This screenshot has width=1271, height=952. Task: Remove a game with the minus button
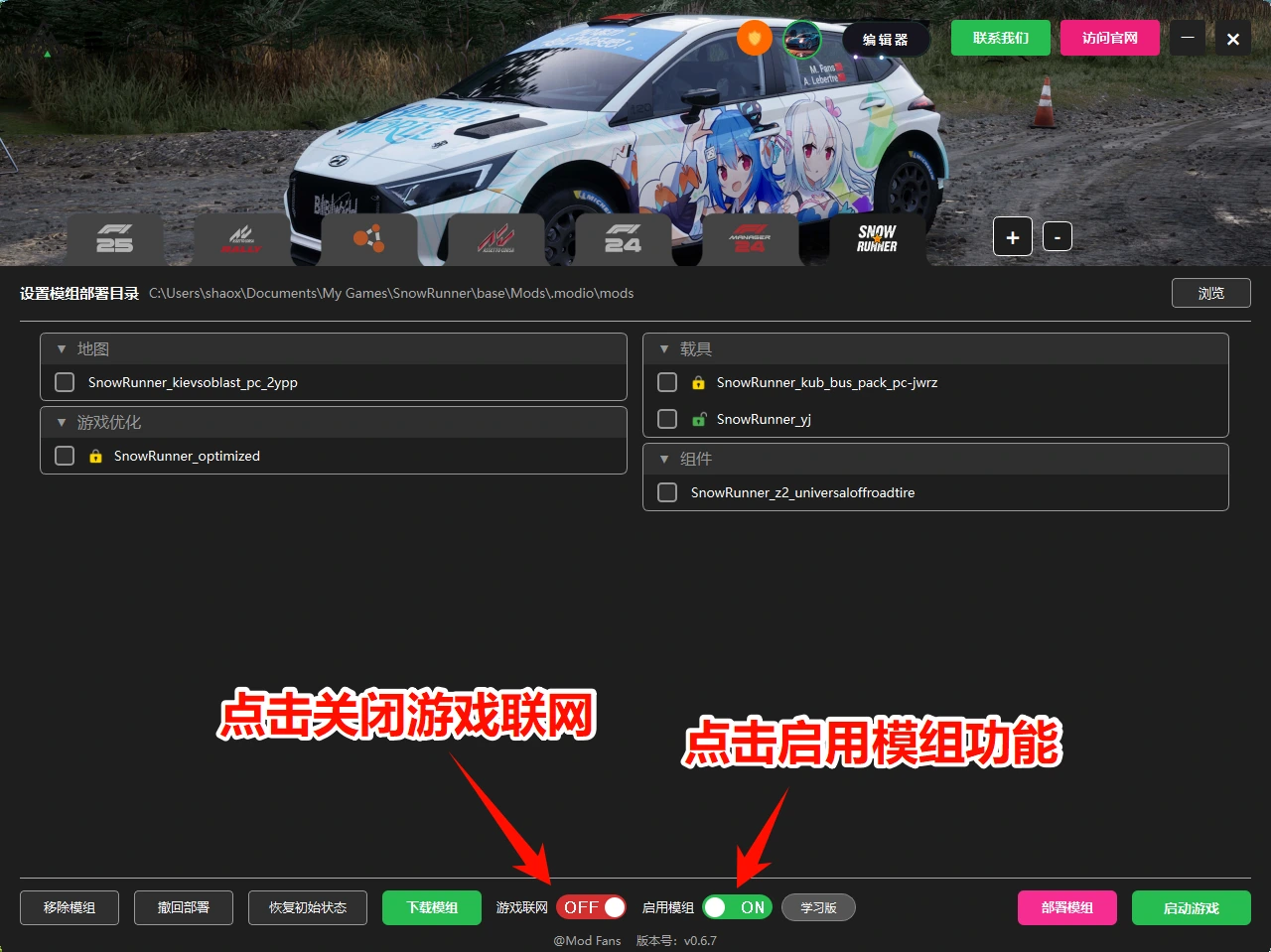tap(1058, 237)
